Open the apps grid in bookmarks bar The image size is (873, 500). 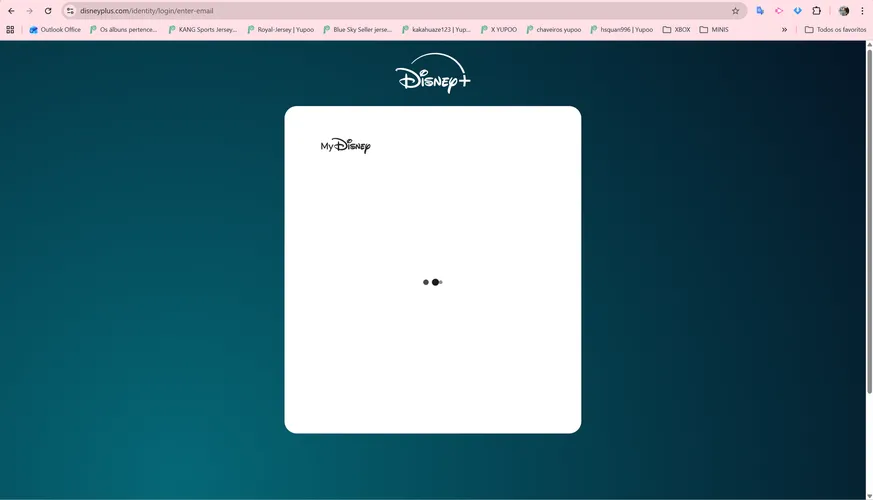[10, 30]
